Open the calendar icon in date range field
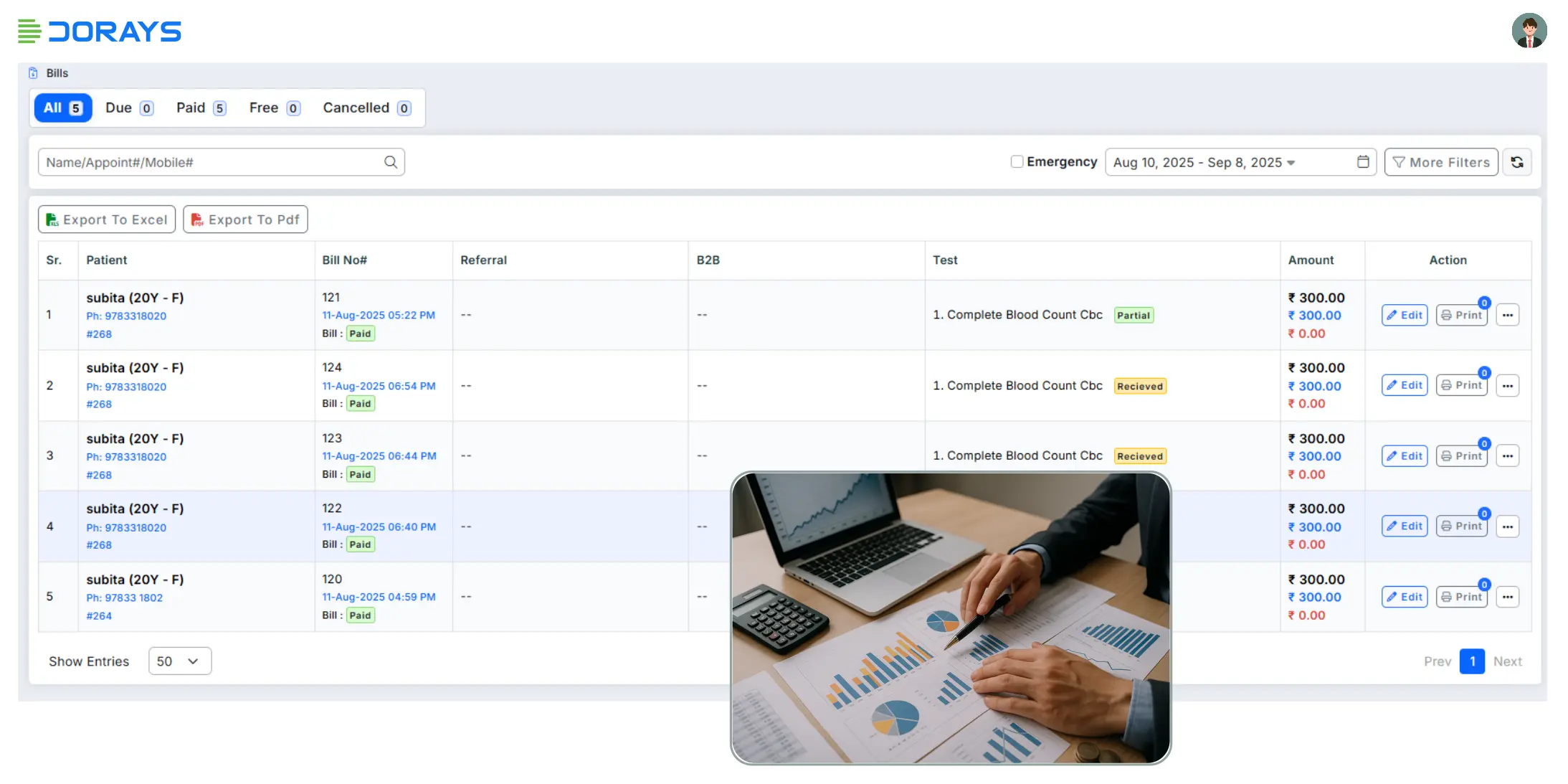 coord(1362,162)
